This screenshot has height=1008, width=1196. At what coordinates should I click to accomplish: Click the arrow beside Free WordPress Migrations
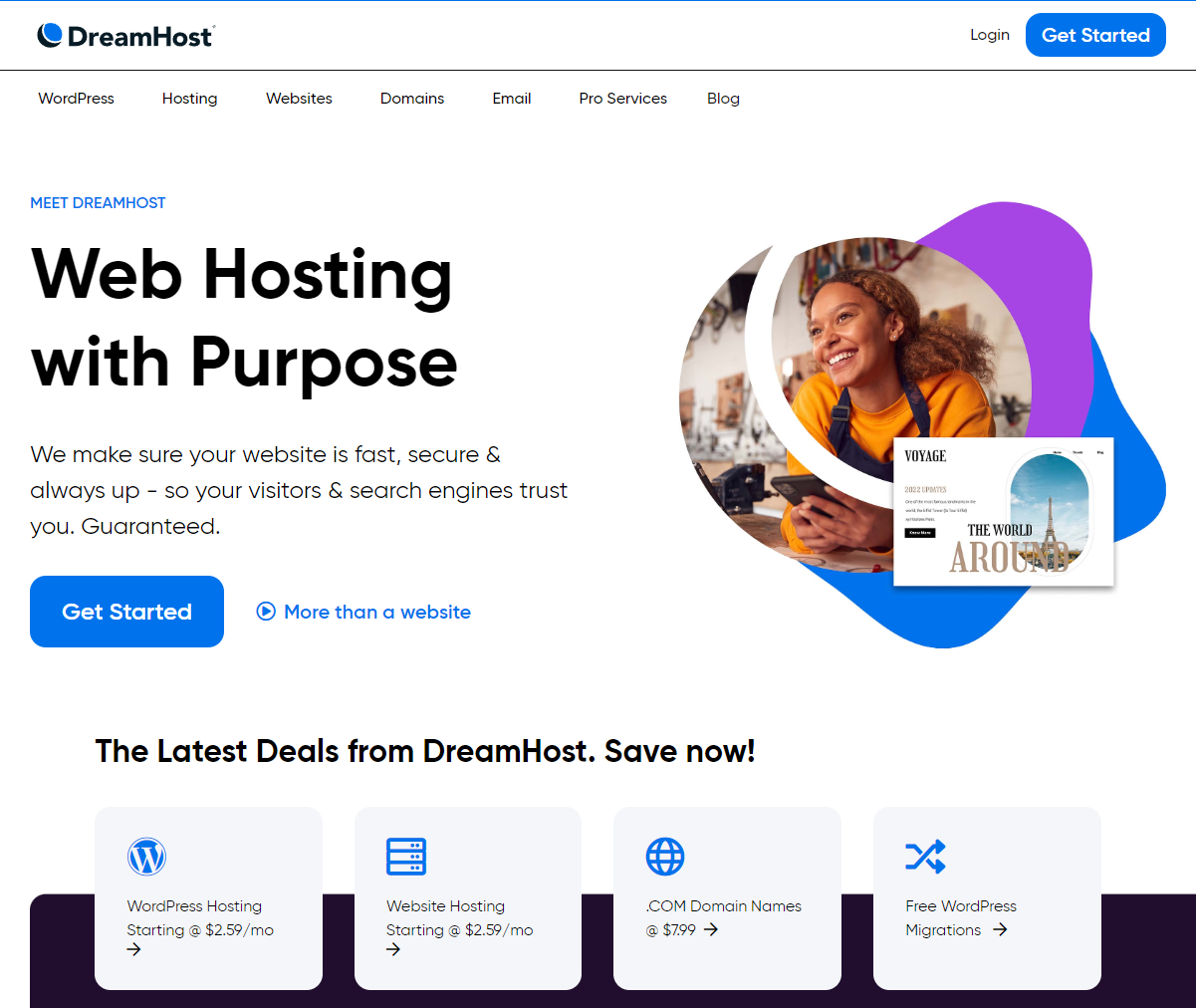click(x=1000, y=929)
